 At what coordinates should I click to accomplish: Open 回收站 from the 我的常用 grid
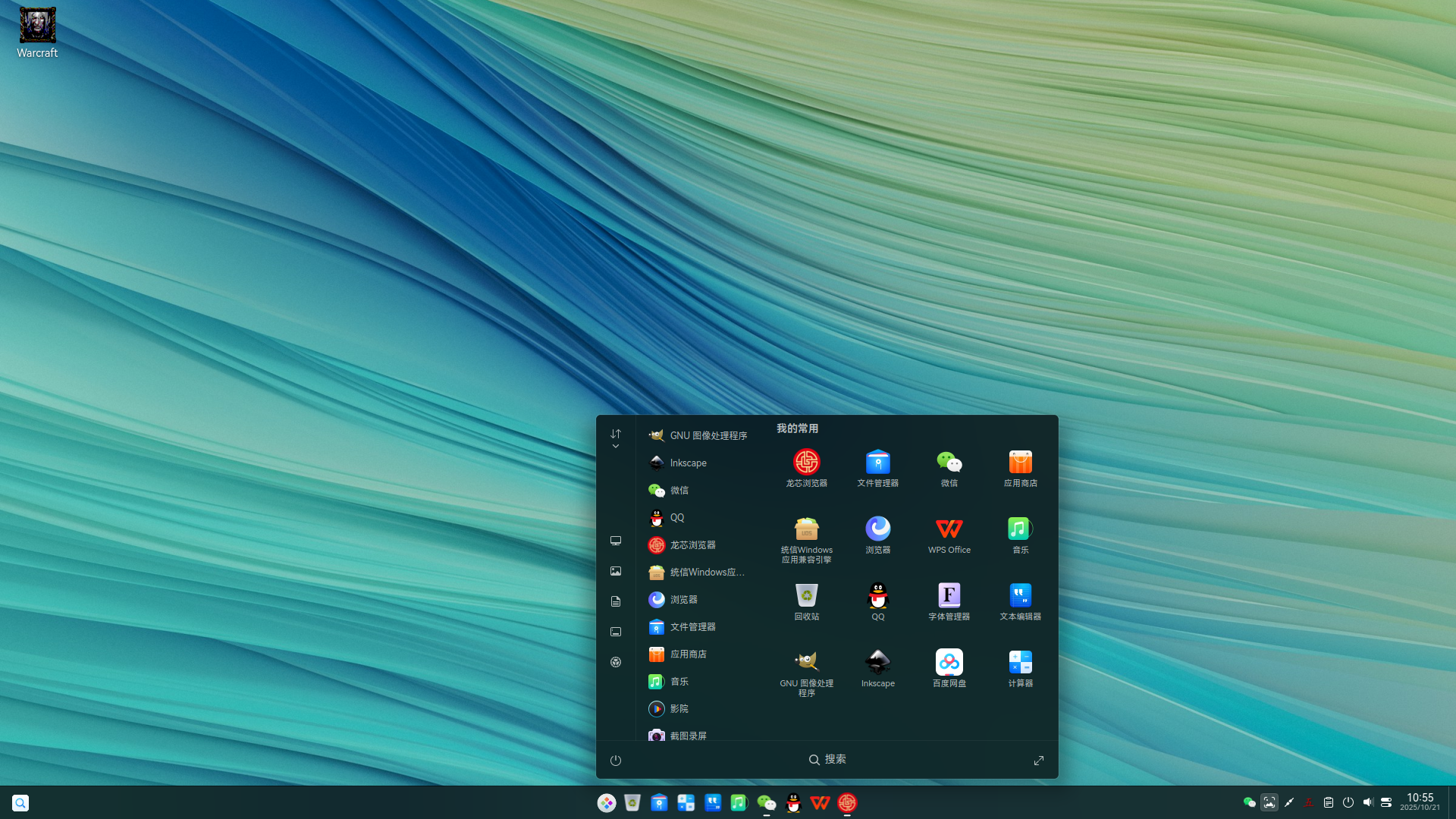[806, 601]
